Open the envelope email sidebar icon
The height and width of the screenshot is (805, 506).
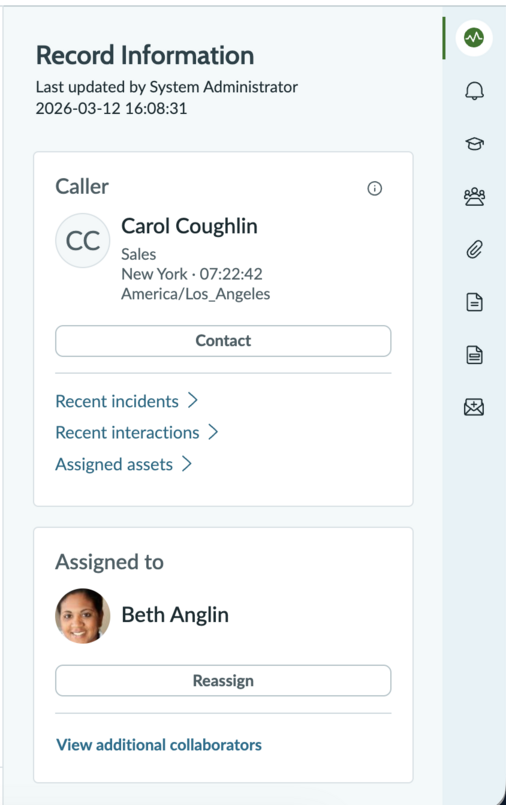[474, 407]
